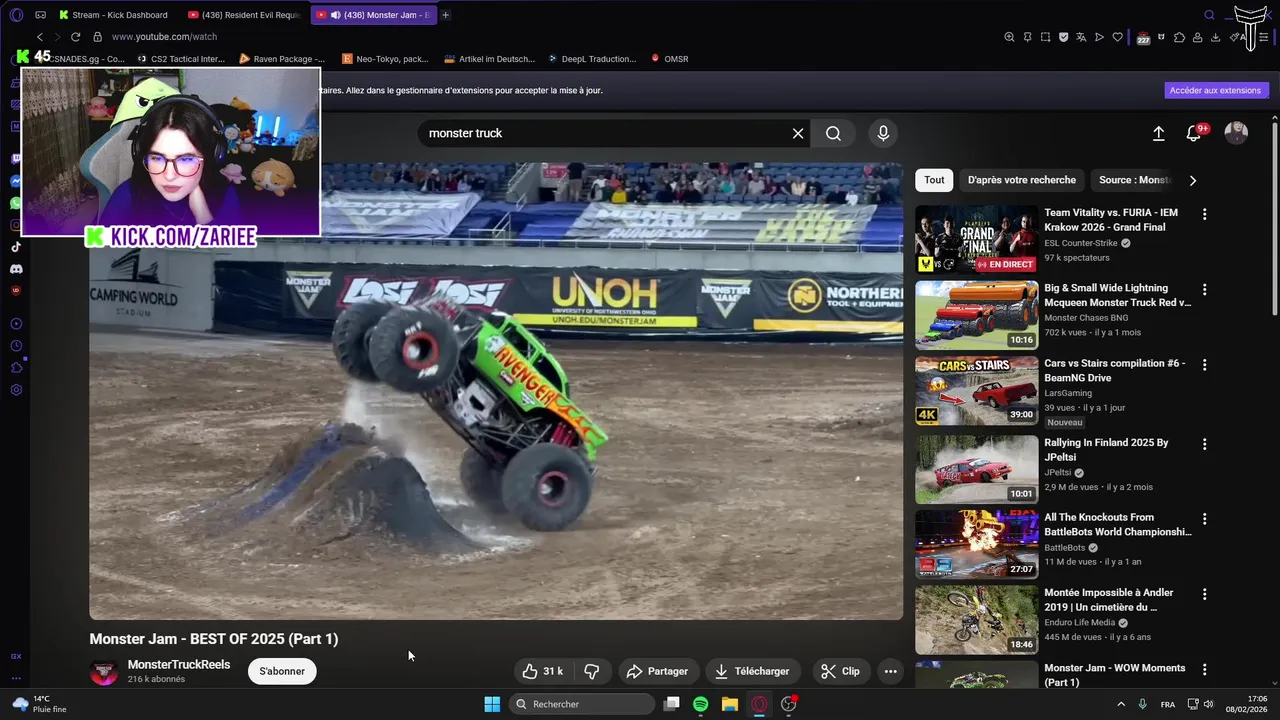Viewport: 1280px width, 720px height.
Task: Expand hidden system tray icons chevron
Action: point(1120,704)
